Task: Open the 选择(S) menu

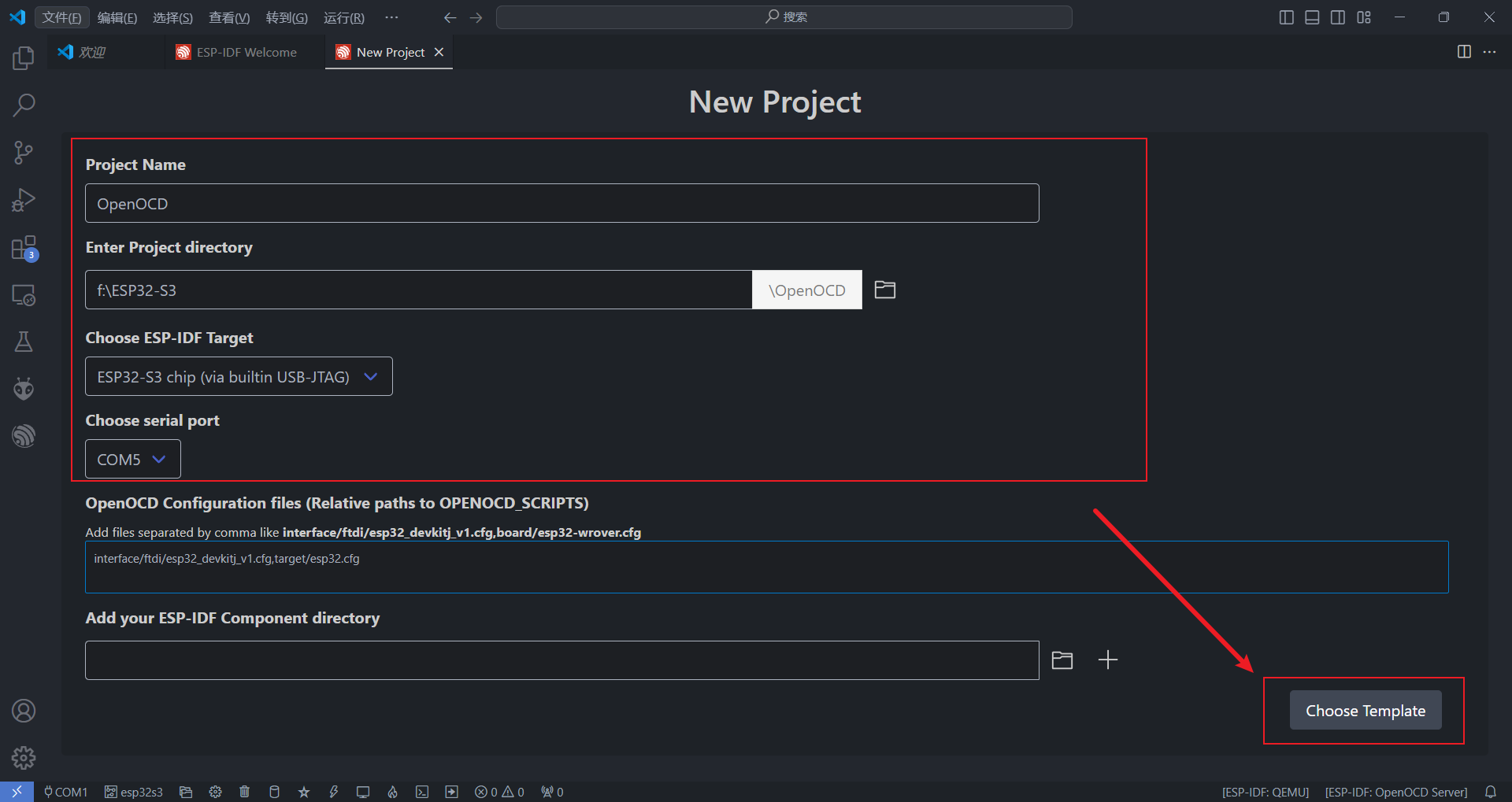Action: [x=172, y=17]
